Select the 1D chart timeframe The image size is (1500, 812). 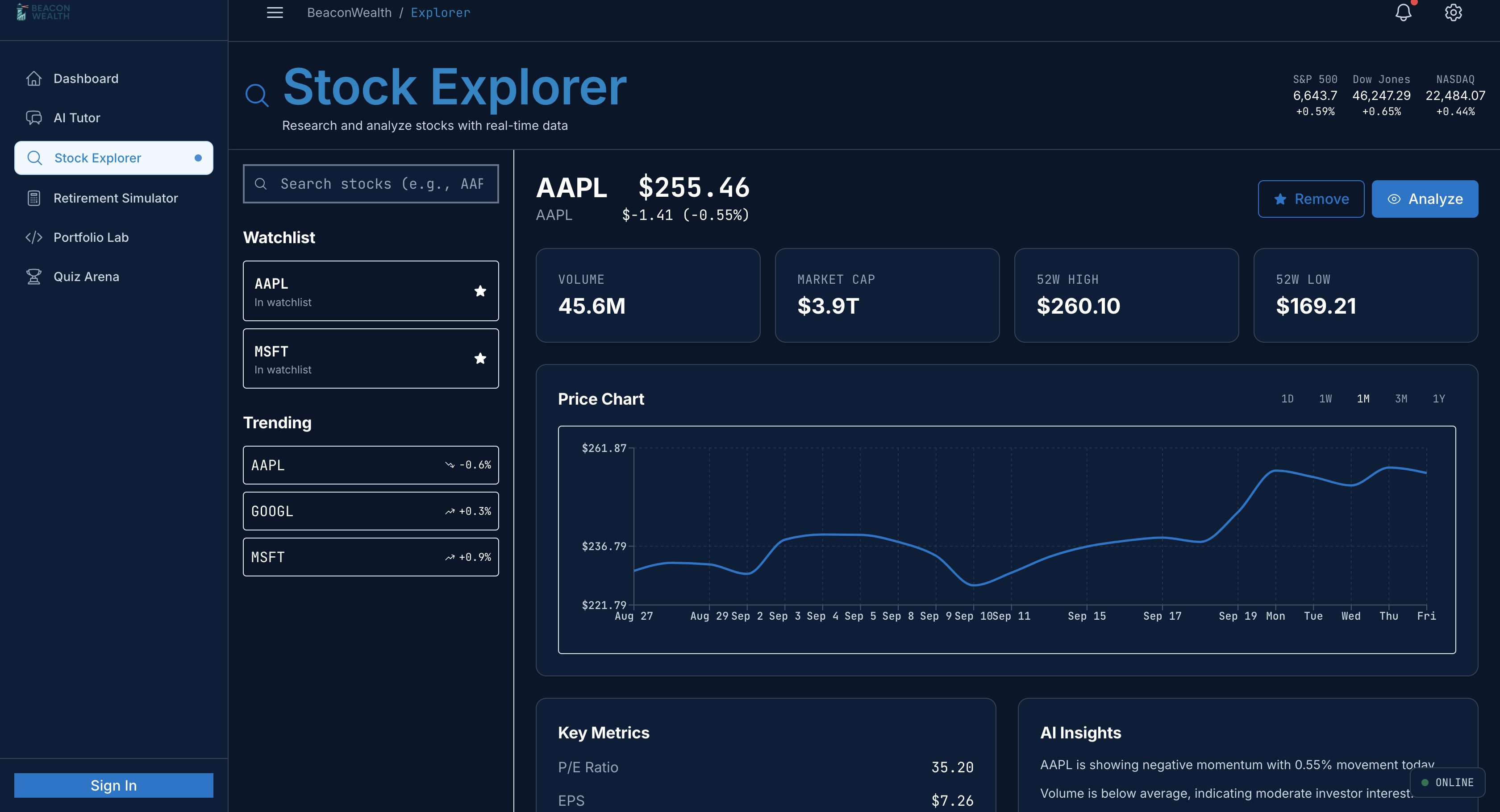(1287, 399)
